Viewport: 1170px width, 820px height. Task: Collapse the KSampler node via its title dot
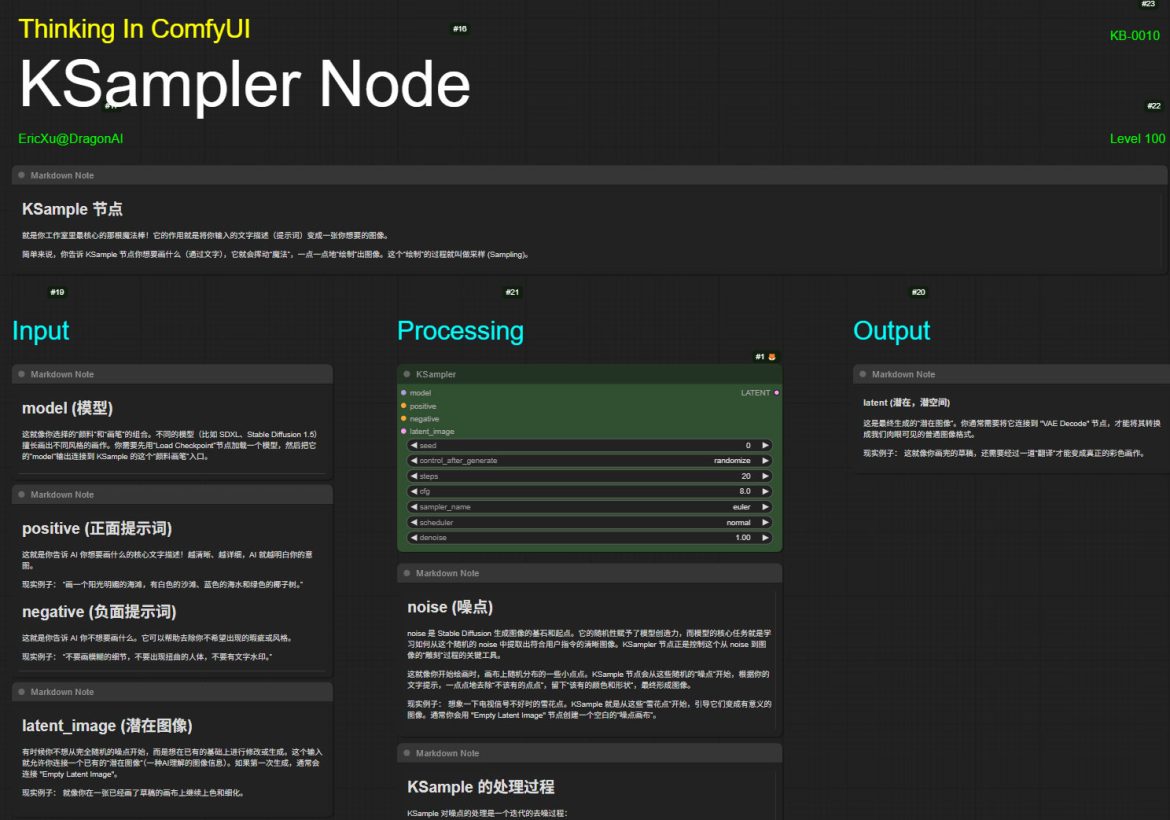pos(407,374)
